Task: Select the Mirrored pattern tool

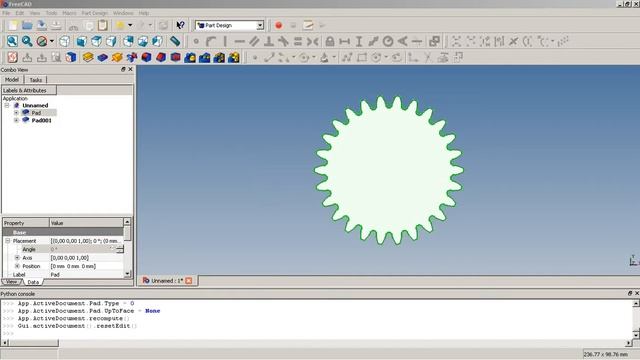Action: (x=190, y=58)
